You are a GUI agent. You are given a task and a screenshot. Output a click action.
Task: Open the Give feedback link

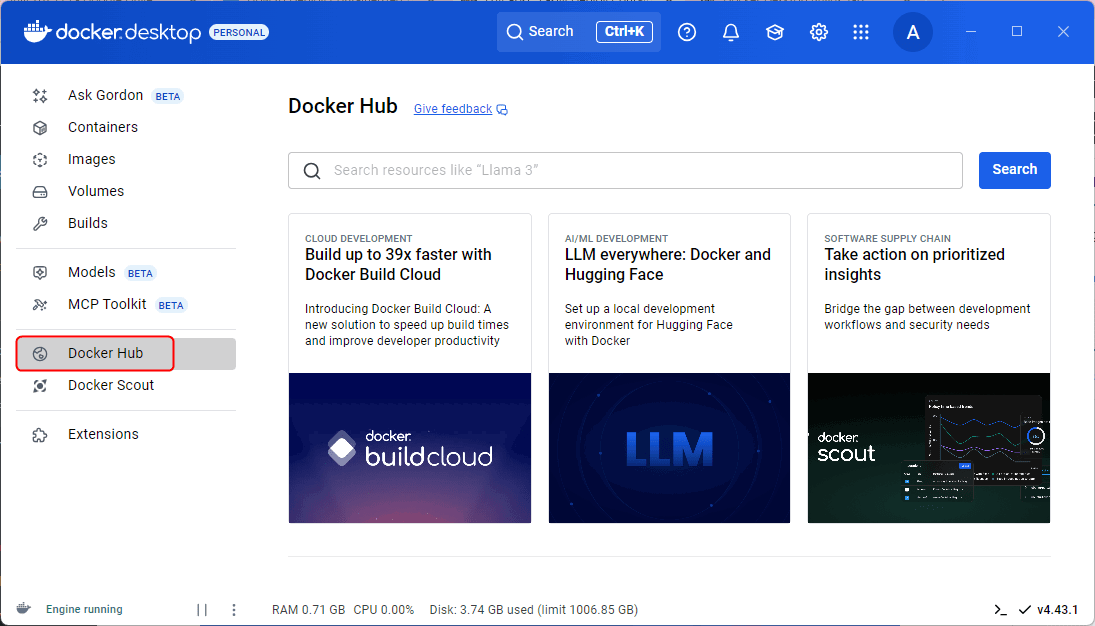coord(452,108)
